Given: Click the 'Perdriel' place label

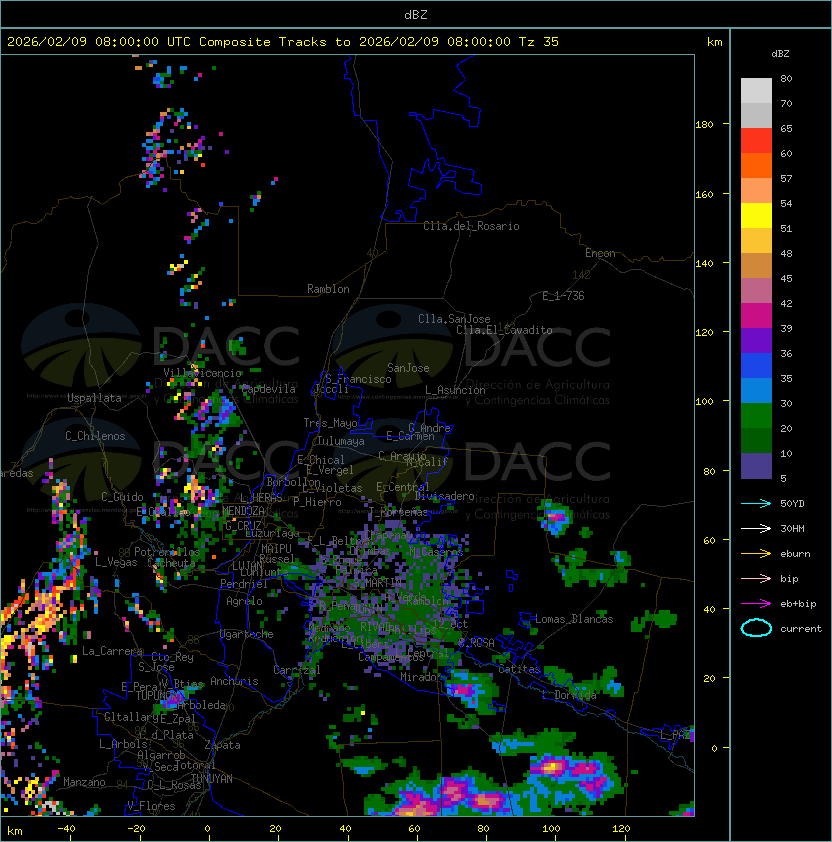Looking at the screenshot, I should click(x=243, y=583).
